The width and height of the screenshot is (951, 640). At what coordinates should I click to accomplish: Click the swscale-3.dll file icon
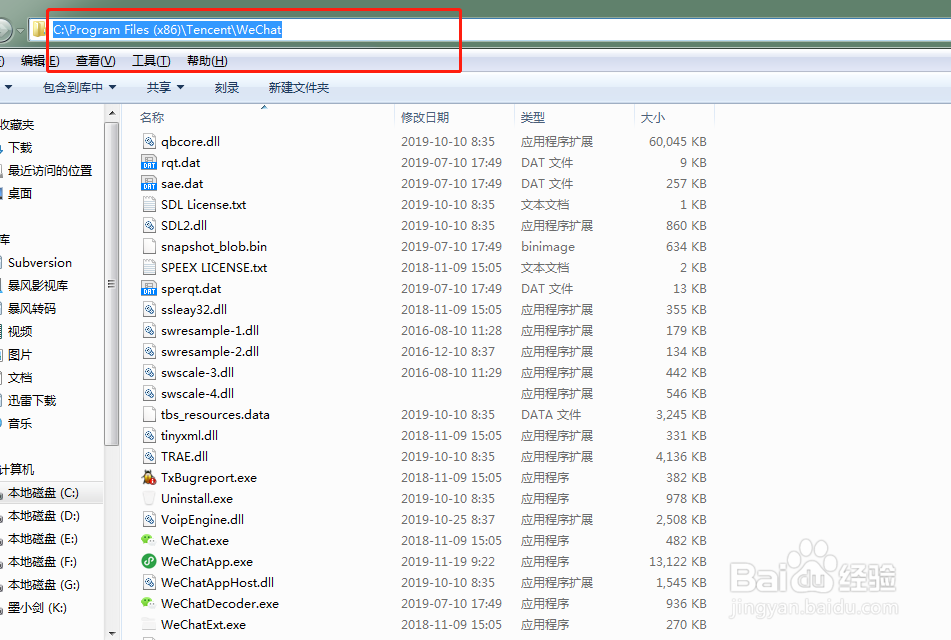click(149, 372)
